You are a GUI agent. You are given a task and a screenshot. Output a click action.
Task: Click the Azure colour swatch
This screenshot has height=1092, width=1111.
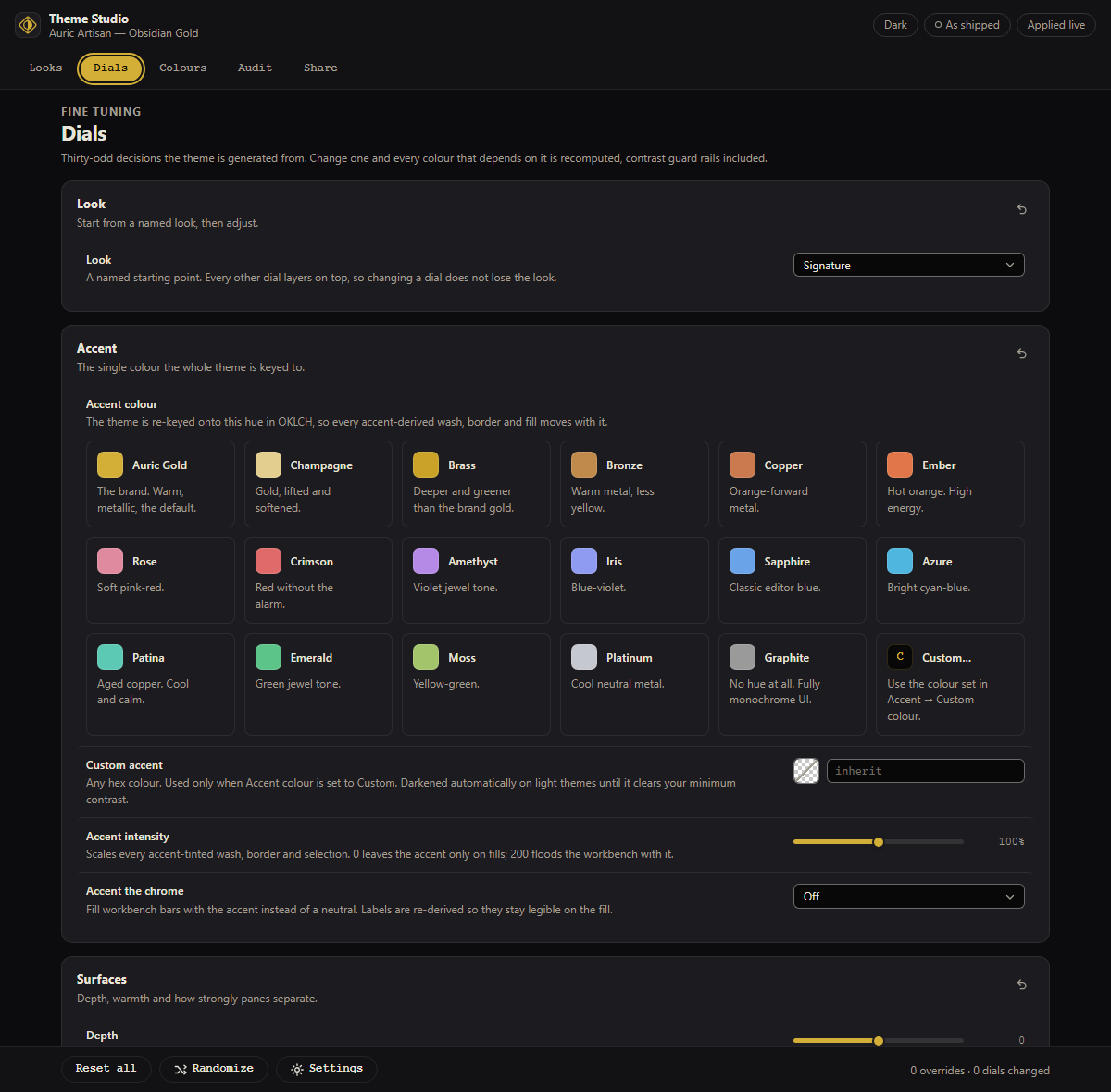pos(900,561)
